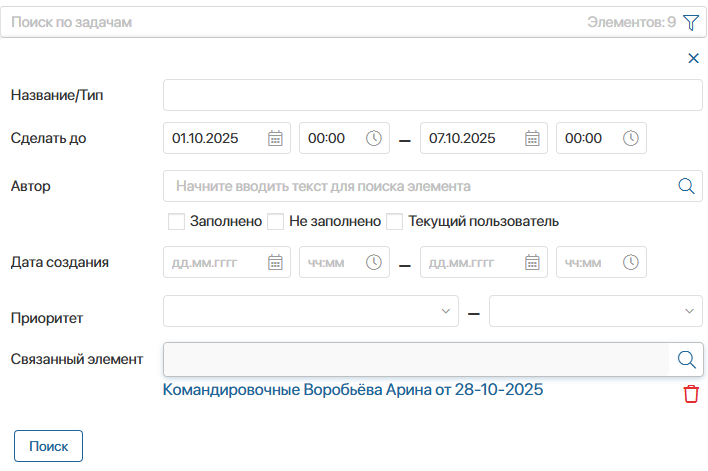The image size is (708, 471).
Task: Enable the 'Не заполнено' checkbox
Action: click(276, 221)
